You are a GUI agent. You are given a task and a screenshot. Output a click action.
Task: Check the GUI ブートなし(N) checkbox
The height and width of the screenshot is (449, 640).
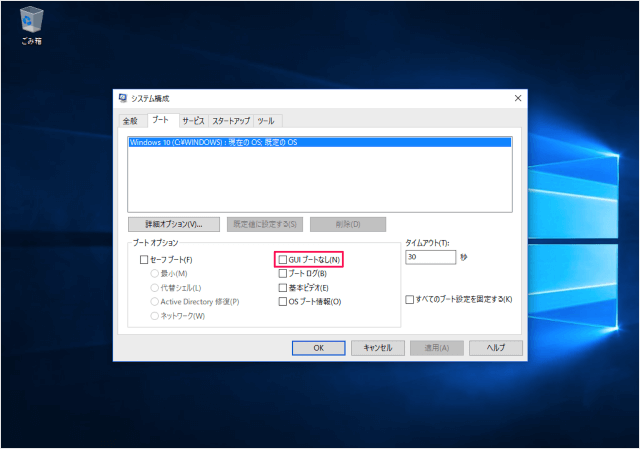click(x=282, y=260)
